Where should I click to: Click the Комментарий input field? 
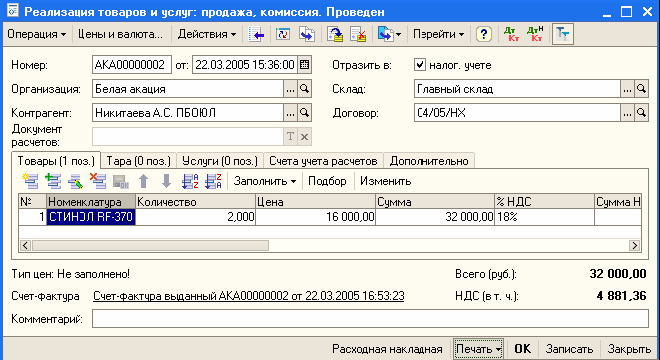pos(370,319)
